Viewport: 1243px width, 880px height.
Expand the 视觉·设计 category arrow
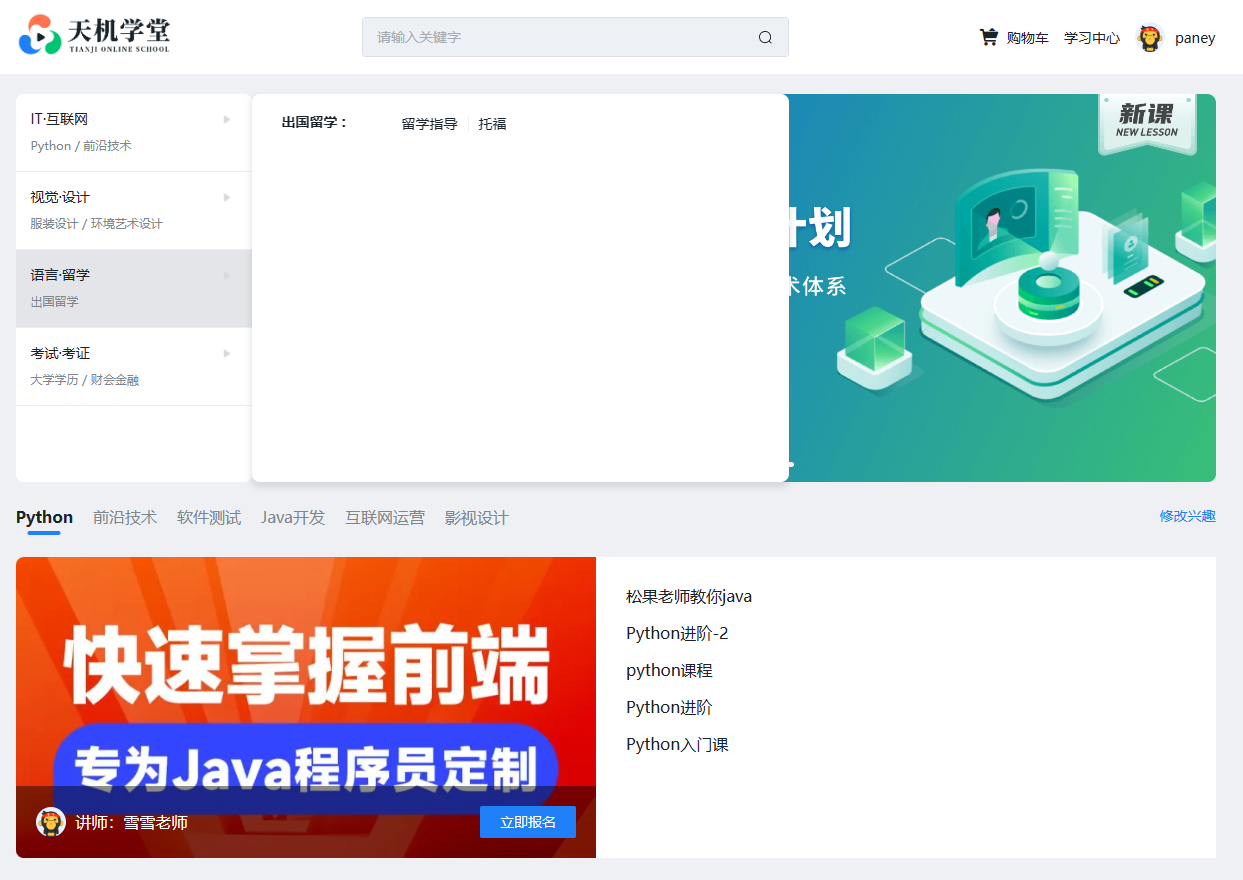point(227,197)
